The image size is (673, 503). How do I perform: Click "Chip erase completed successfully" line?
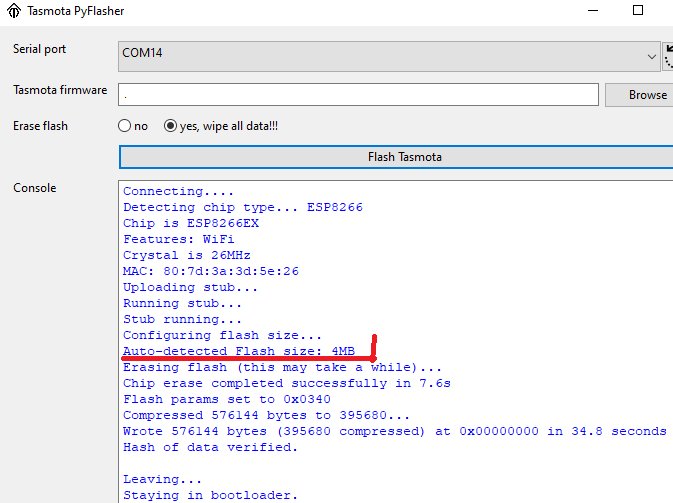(287, 383)
